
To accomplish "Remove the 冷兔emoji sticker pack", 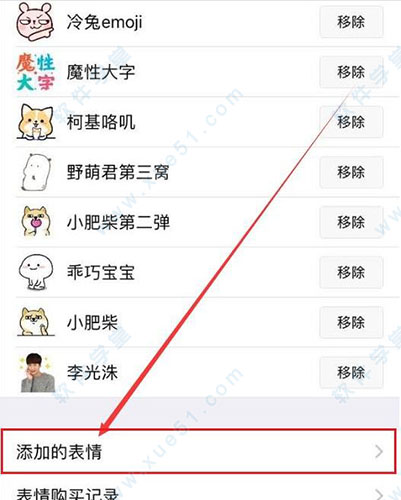I will 351,22.
